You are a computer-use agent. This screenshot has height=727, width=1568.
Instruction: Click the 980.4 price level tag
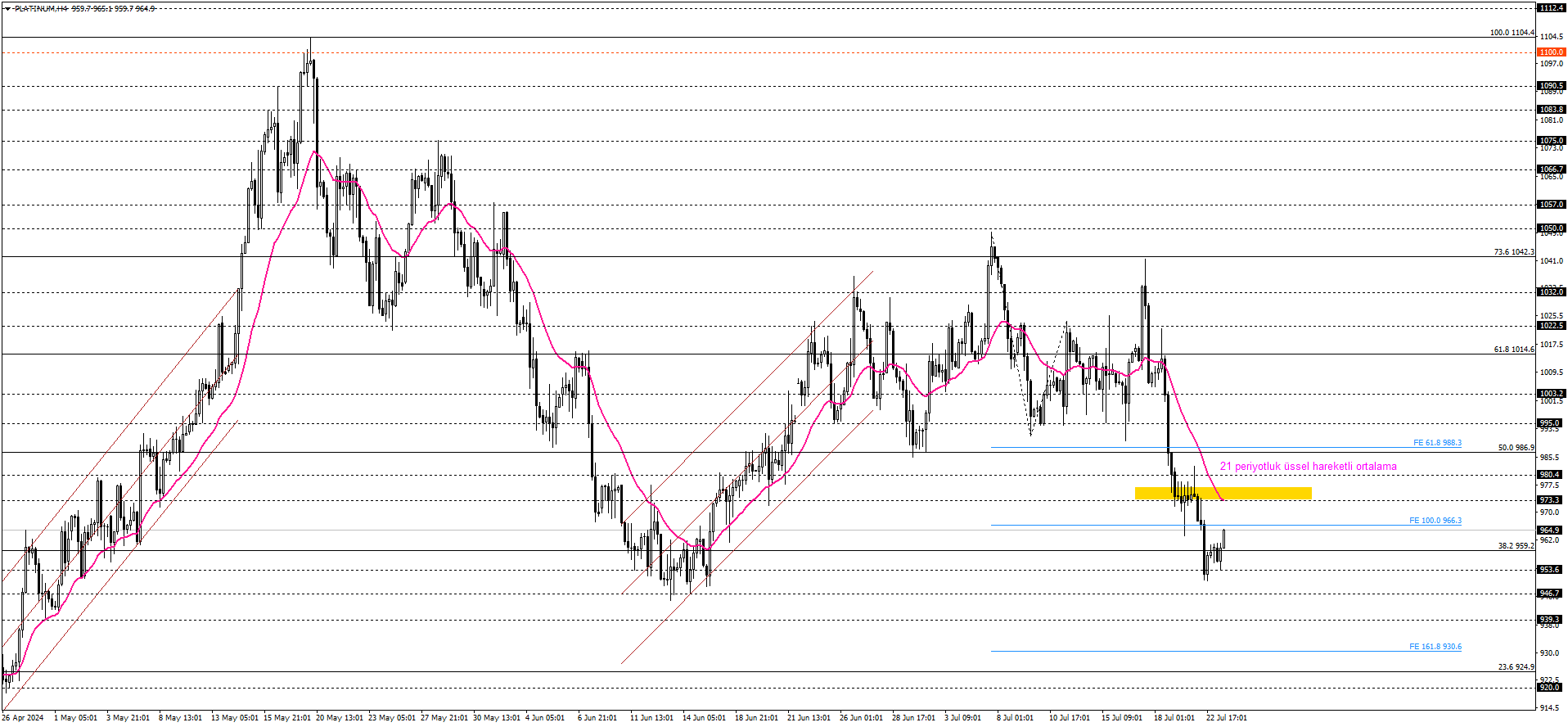(1551, 475)
